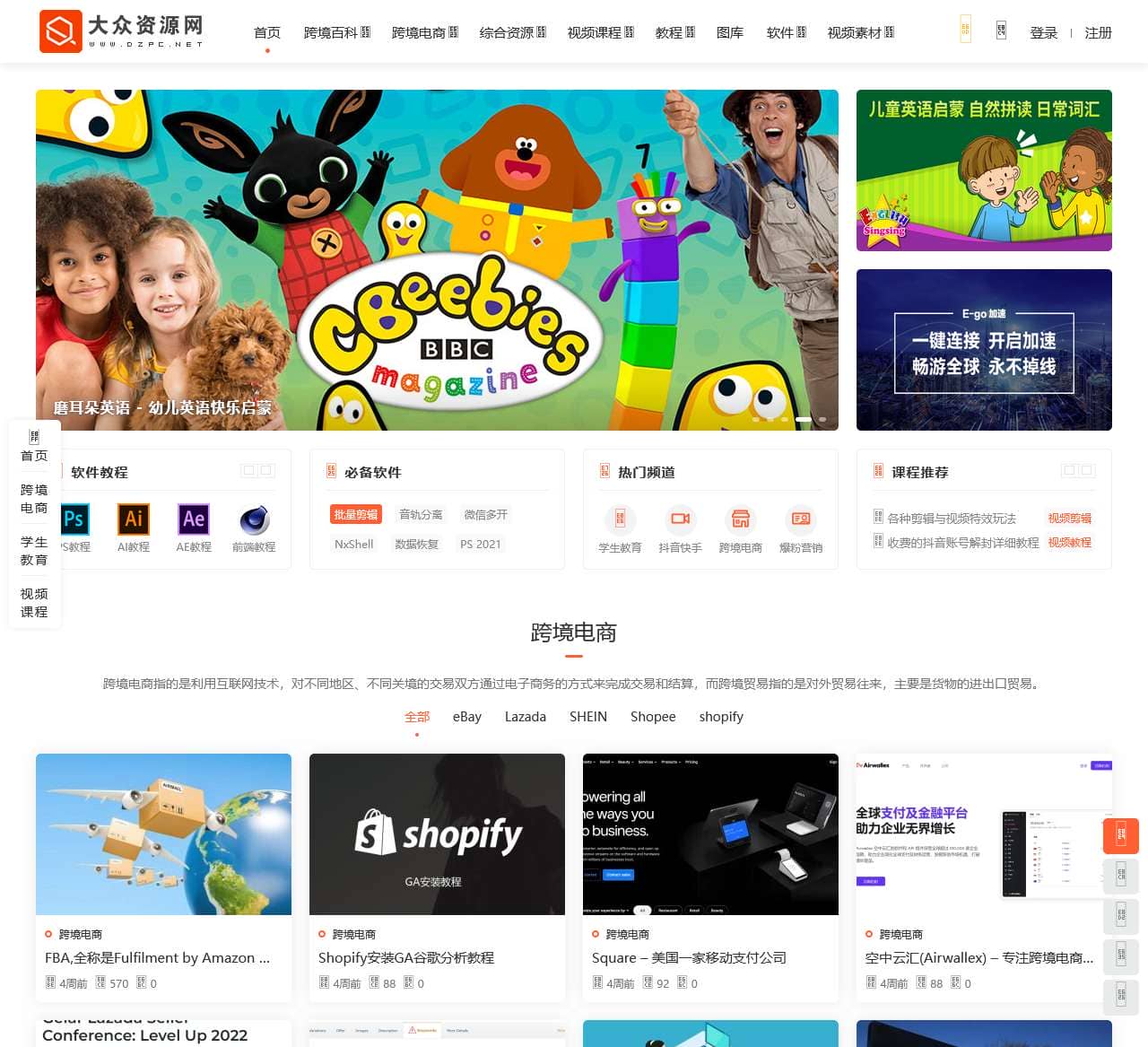Screen dimensions: 1148x1047
Task: Select the eBay category tab
Action: click(467, 716)
